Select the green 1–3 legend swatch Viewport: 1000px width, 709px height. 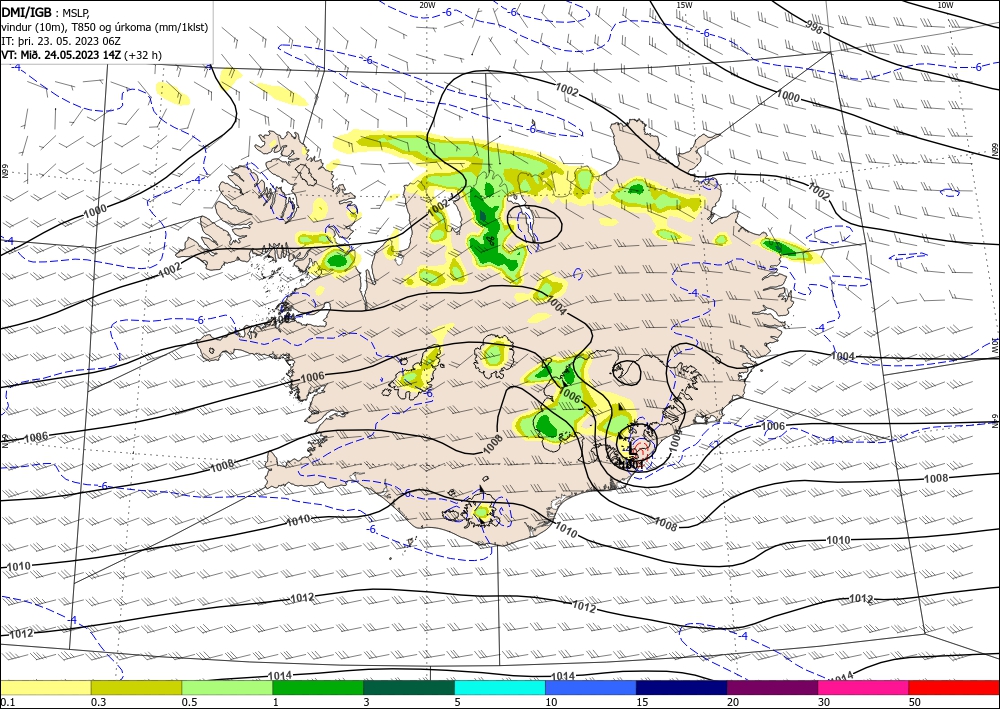coord(318,687)
